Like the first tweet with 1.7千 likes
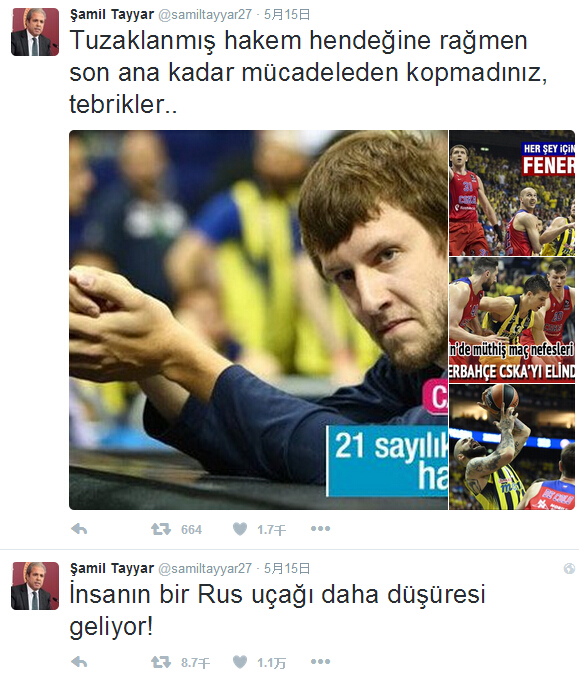The image size is (579, 677). [x=240, y=529]
